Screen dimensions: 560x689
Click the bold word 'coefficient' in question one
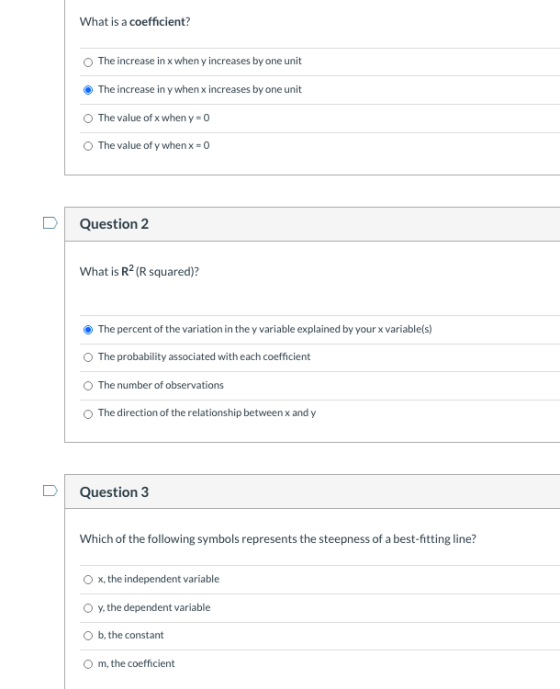click(157, 22)
